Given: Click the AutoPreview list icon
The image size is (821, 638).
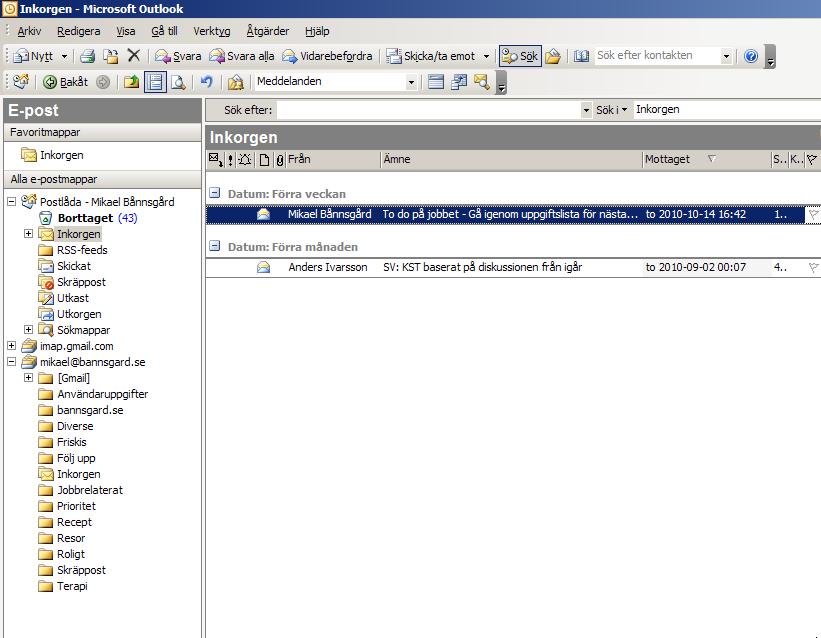Looking at the screenshot, I should [436, 82].
